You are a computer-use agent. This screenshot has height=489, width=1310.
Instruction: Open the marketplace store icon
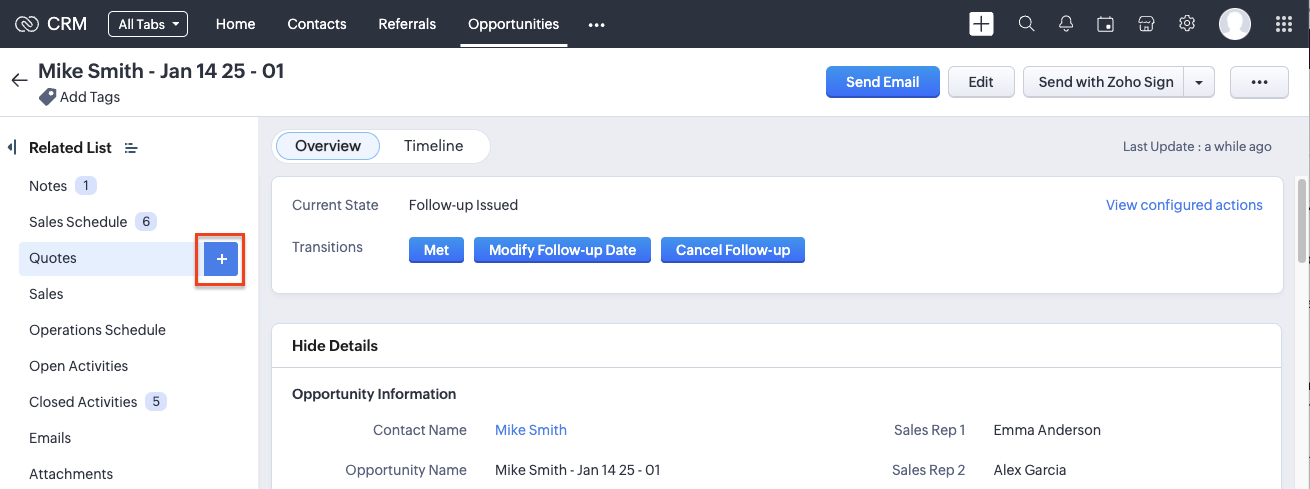(1147, 24)
